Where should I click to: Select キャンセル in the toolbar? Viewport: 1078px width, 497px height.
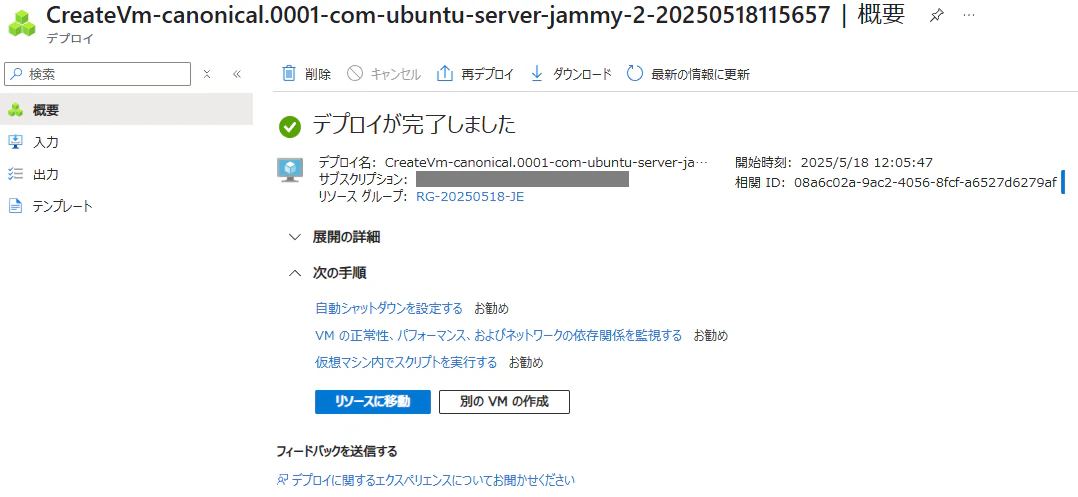click(396, 74)
